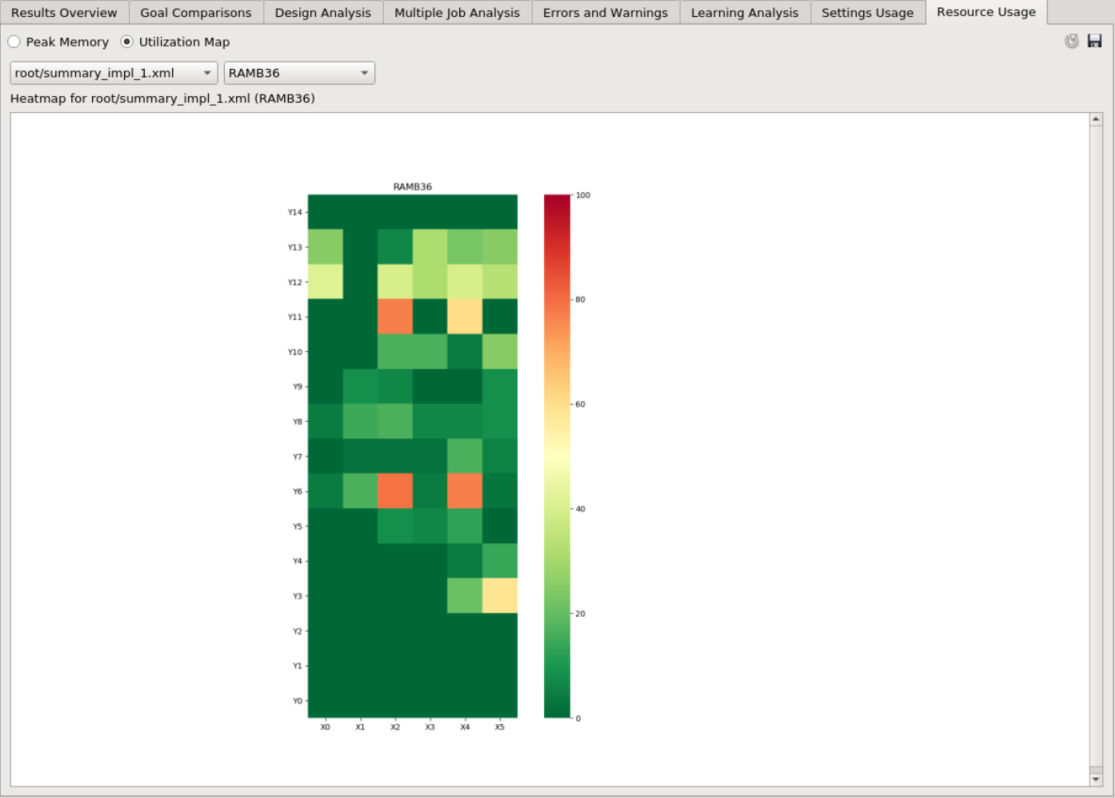Switch to Multiple Job Analysis tab
1115x798 pixels.
coord(457,13)
